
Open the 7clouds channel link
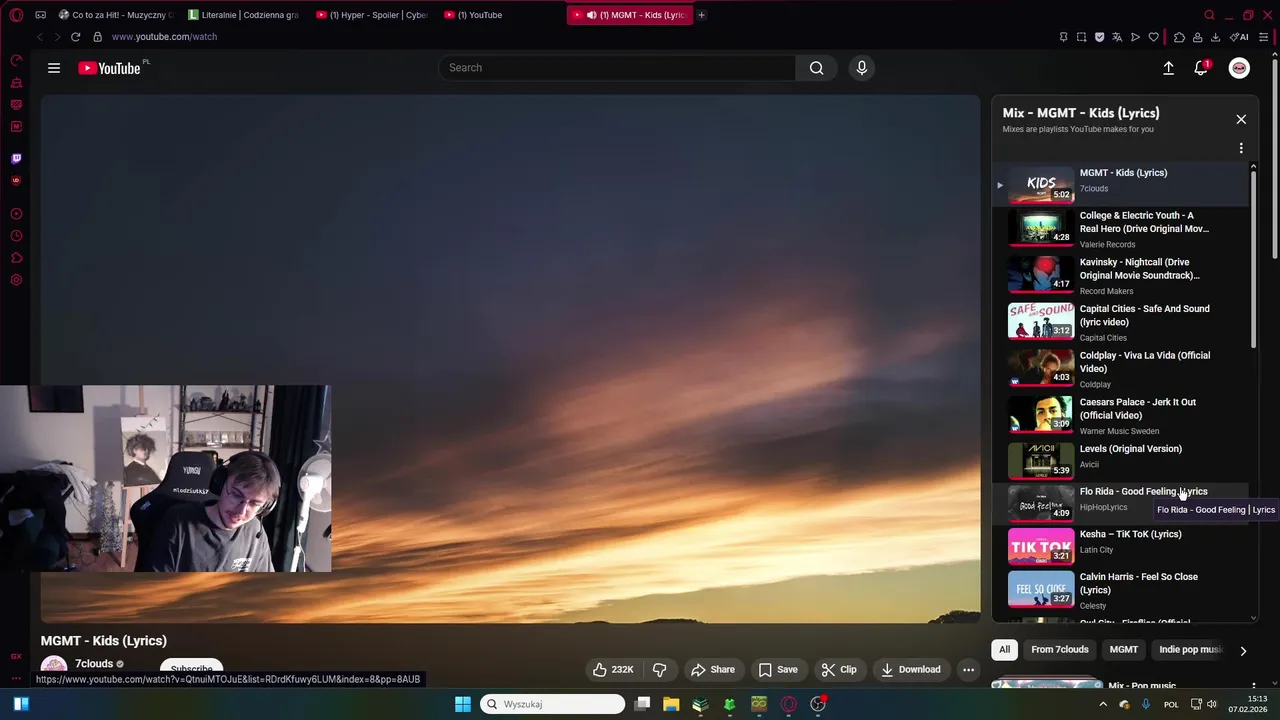pos(94,664)
